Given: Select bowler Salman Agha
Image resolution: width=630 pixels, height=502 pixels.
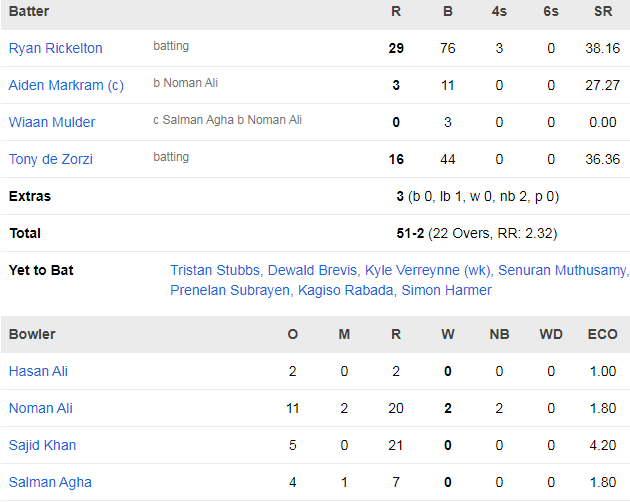Looking at the screenshot, I should tap(50, 482).
